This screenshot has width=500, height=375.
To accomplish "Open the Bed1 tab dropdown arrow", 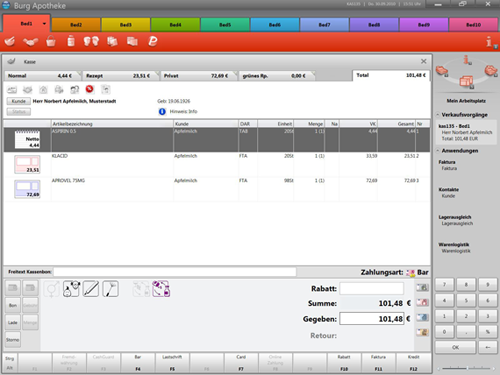I will [44, 24].
